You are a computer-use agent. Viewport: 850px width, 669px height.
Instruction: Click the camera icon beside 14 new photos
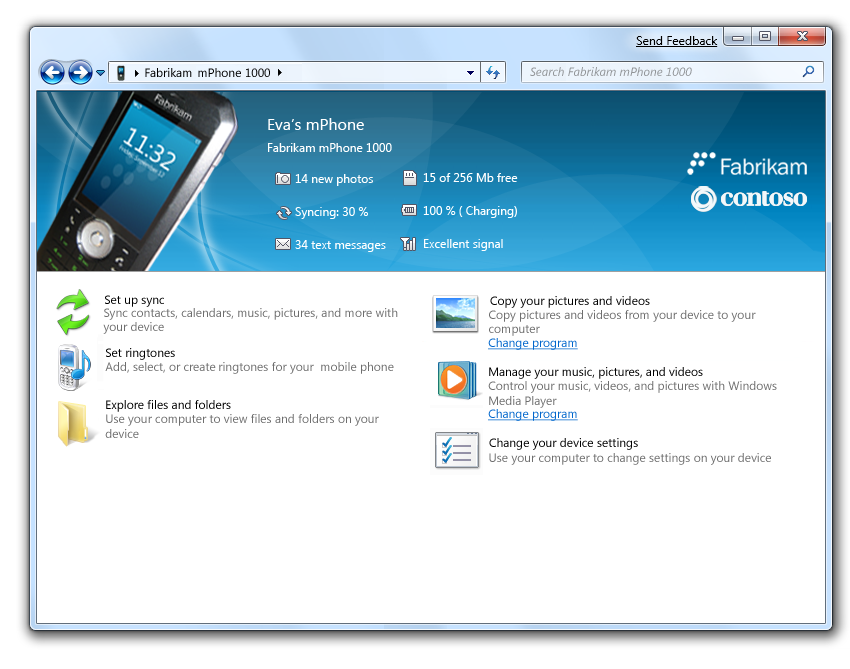[x=282, y=178]
